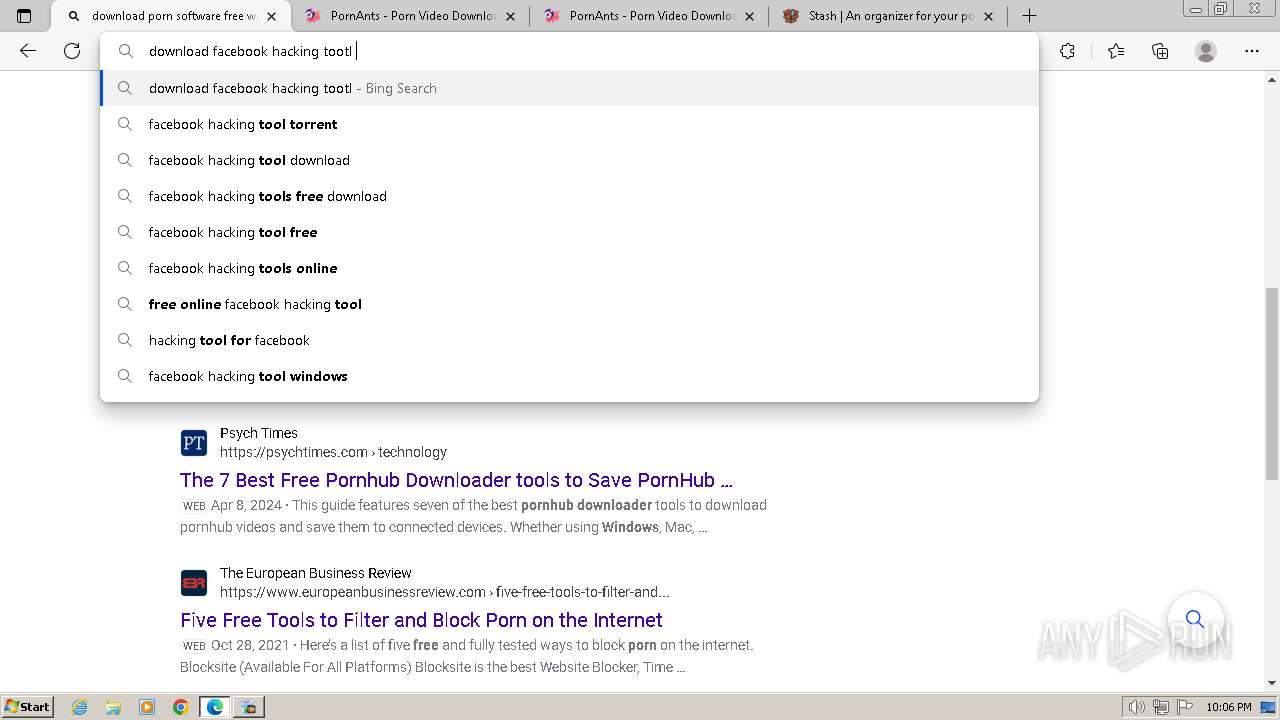Open the europeanbusinessreview.com URL

pyautogui.click(x=445, y=592)
